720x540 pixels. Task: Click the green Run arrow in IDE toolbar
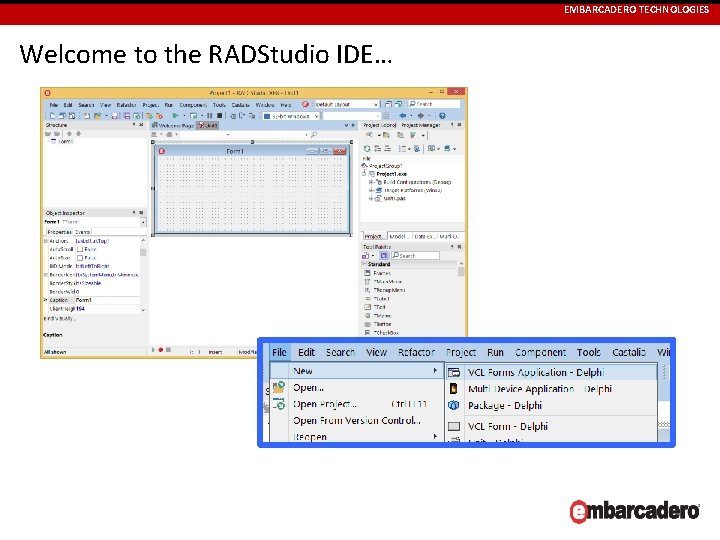coord(175,116)
